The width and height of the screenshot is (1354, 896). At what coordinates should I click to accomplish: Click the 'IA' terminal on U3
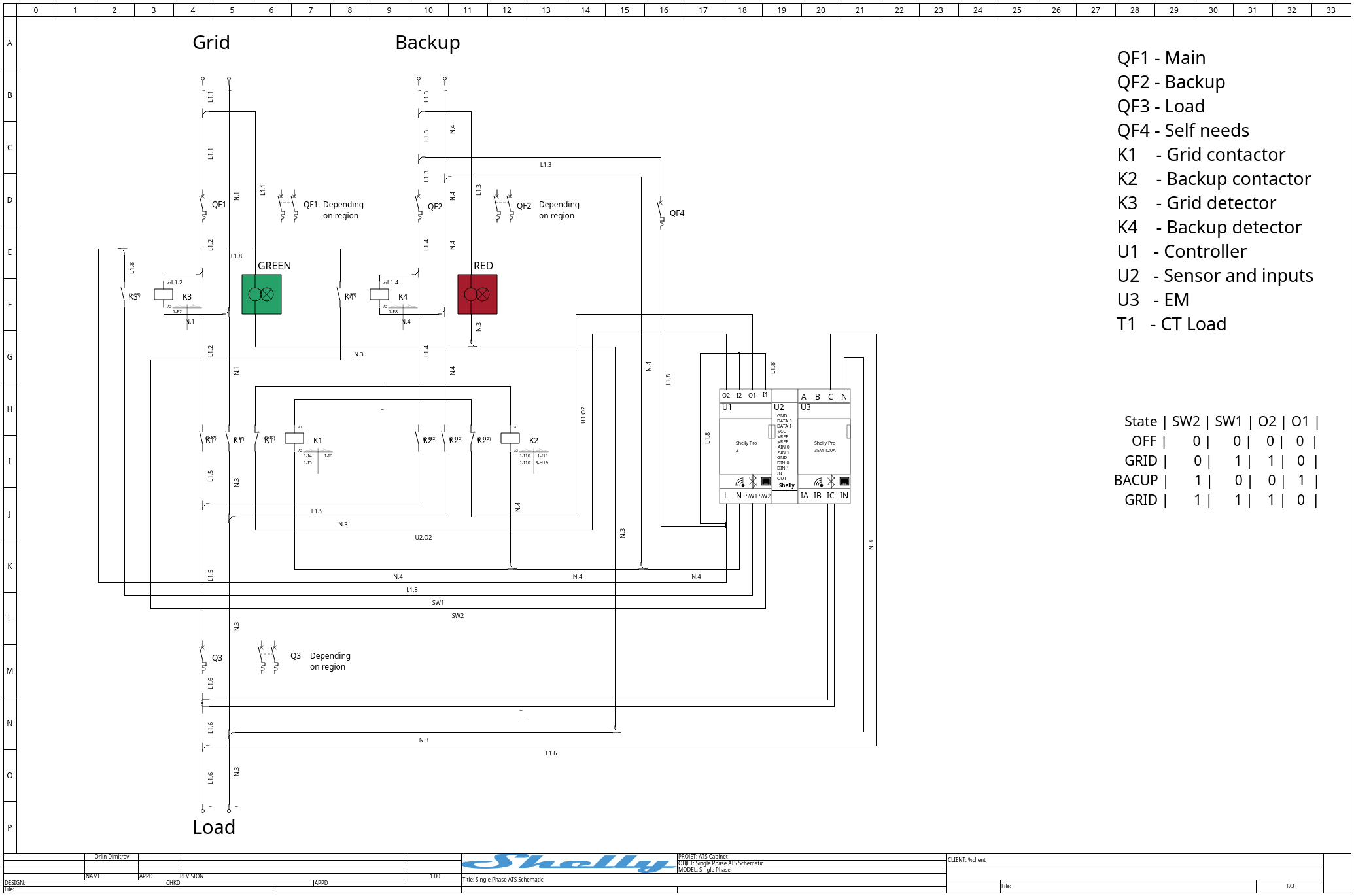tap(805, 496)
